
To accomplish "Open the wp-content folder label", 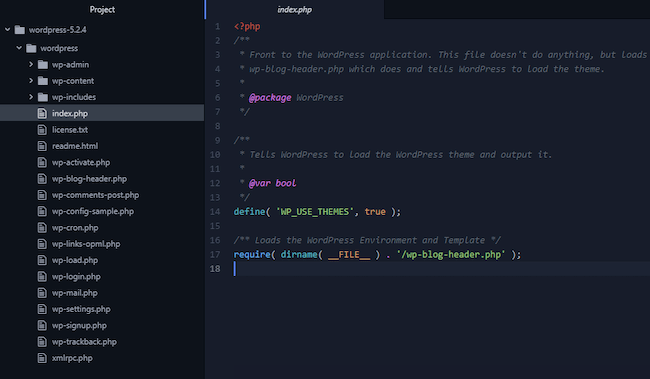I will click(x=73, y=81).
